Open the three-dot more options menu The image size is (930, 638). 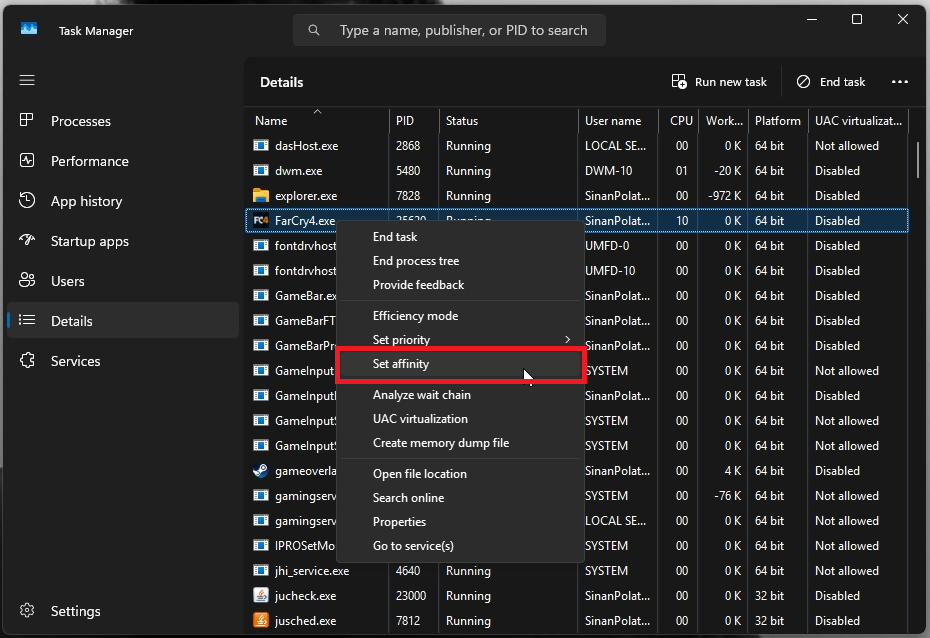coord(900,82)
